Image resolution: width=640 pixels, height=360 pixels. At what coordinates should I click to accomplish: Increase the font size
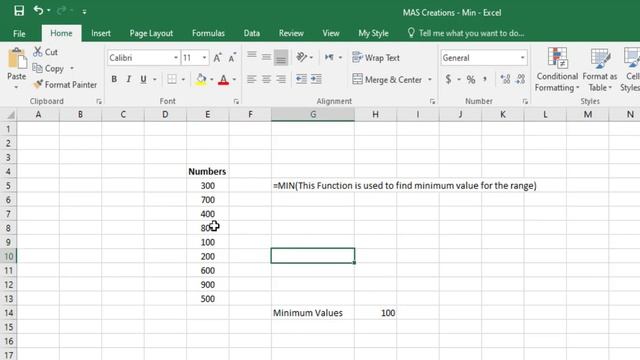click(218, 58)
